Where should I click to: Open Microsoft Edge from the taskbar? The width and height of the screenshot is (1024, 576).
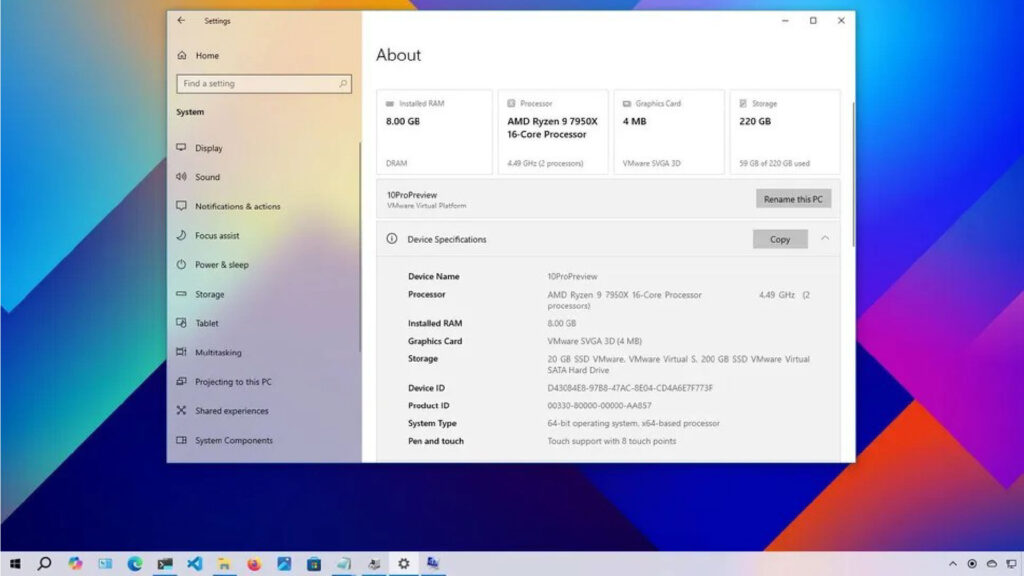click(135, 563)
